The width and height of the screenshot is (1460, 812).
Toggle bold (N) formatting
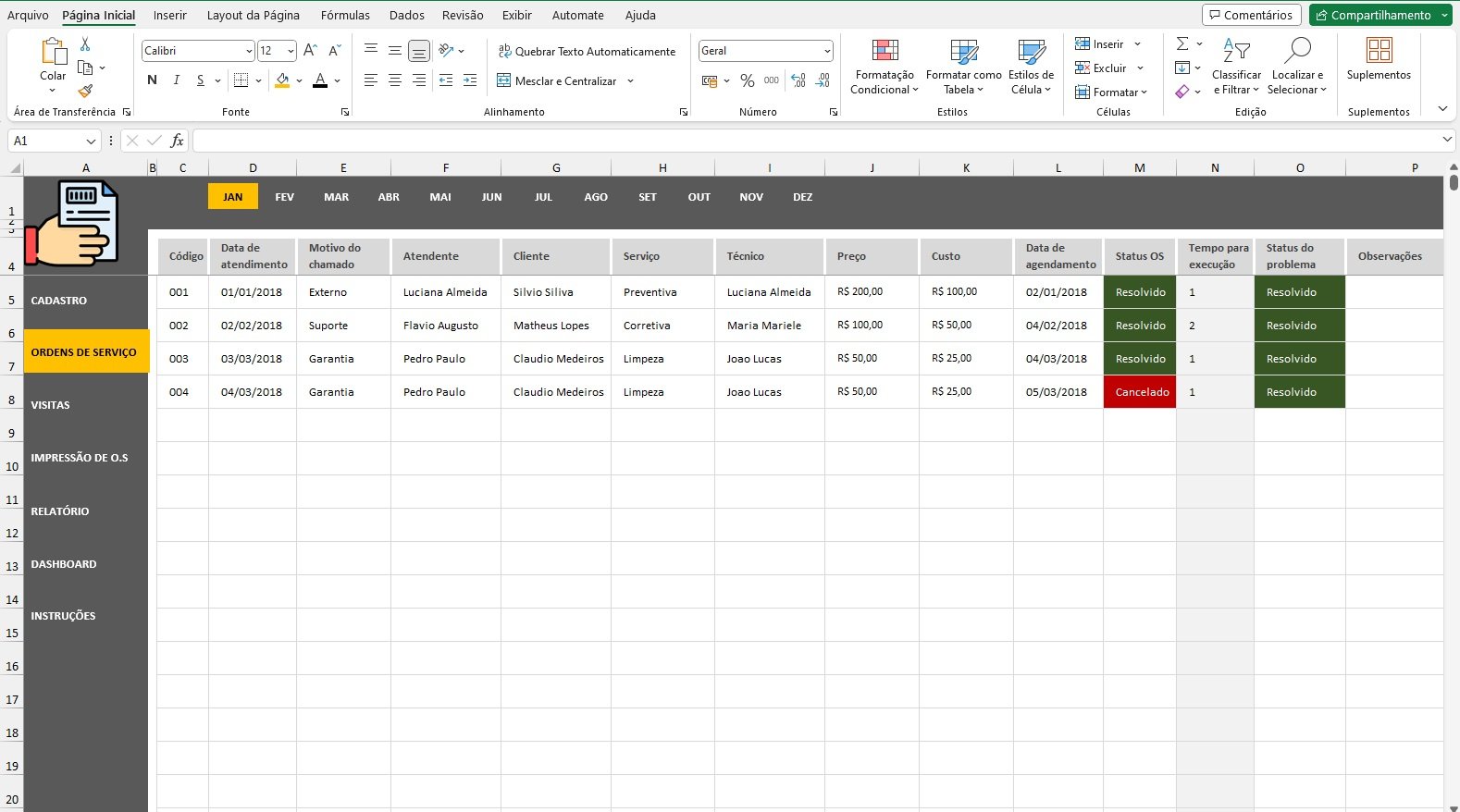(152, 80)
